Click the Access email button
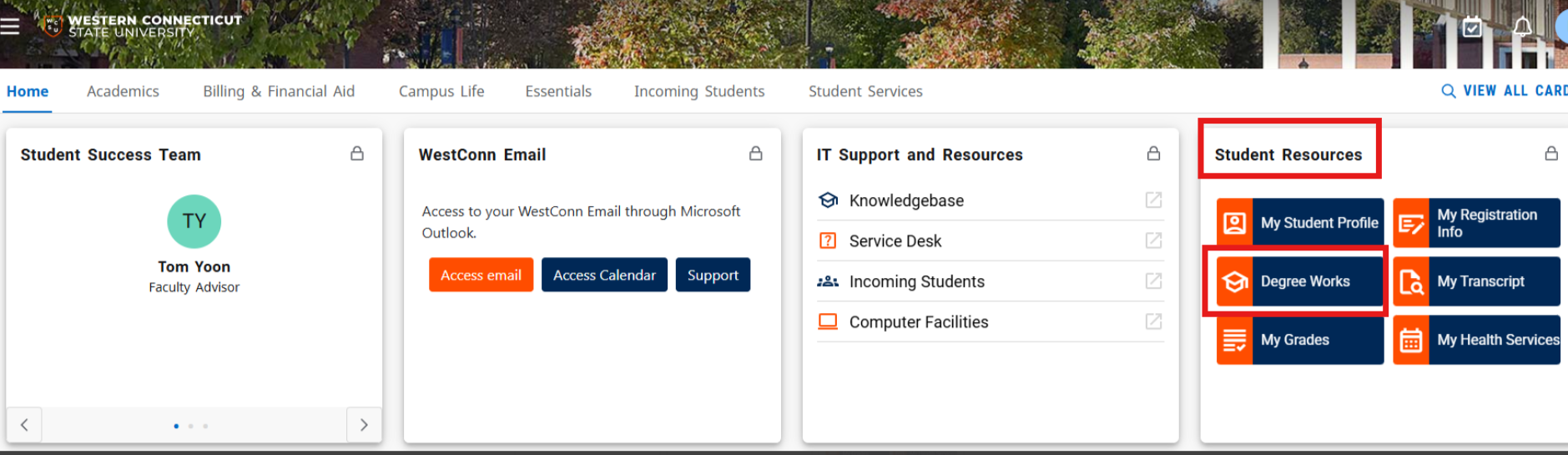Image resolution: width=1568 pixels, height=455 pixels. click(x=481, y=275)
